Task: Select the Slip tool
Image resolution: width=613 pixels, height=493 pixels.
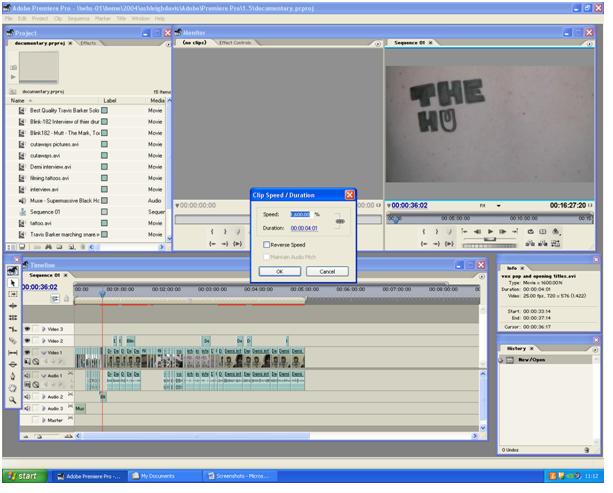Action: pos(13,353)
